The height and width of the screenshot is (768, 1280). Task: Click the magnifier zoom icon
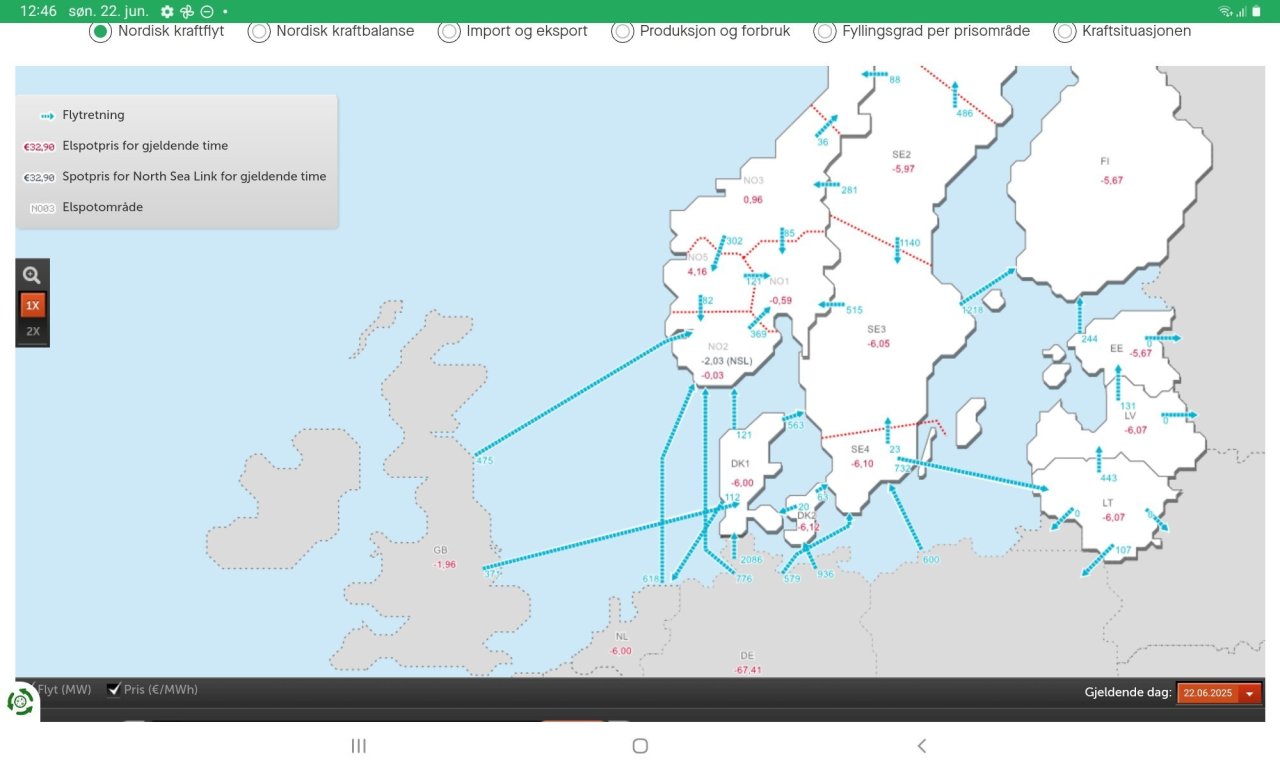[x=32, y=276]
